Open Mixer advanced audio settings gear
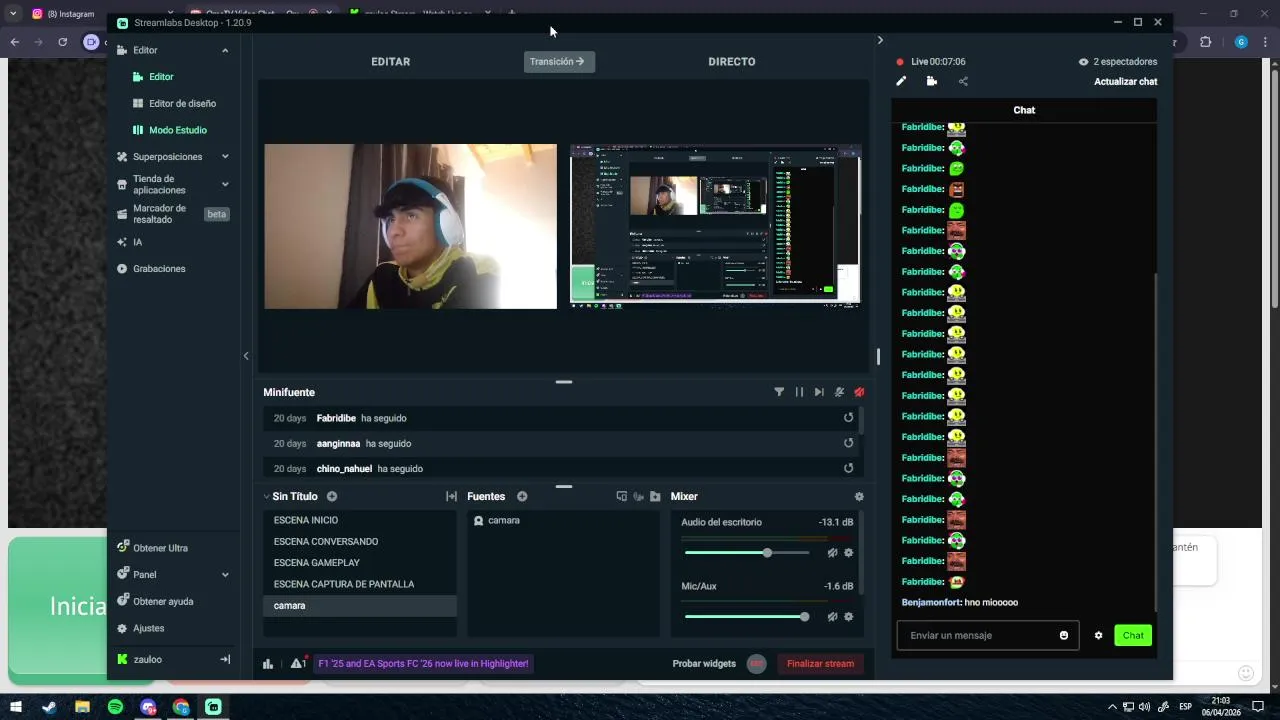Image resolution: width=1280 pixels, height=720 pixels. coord(859,496)
